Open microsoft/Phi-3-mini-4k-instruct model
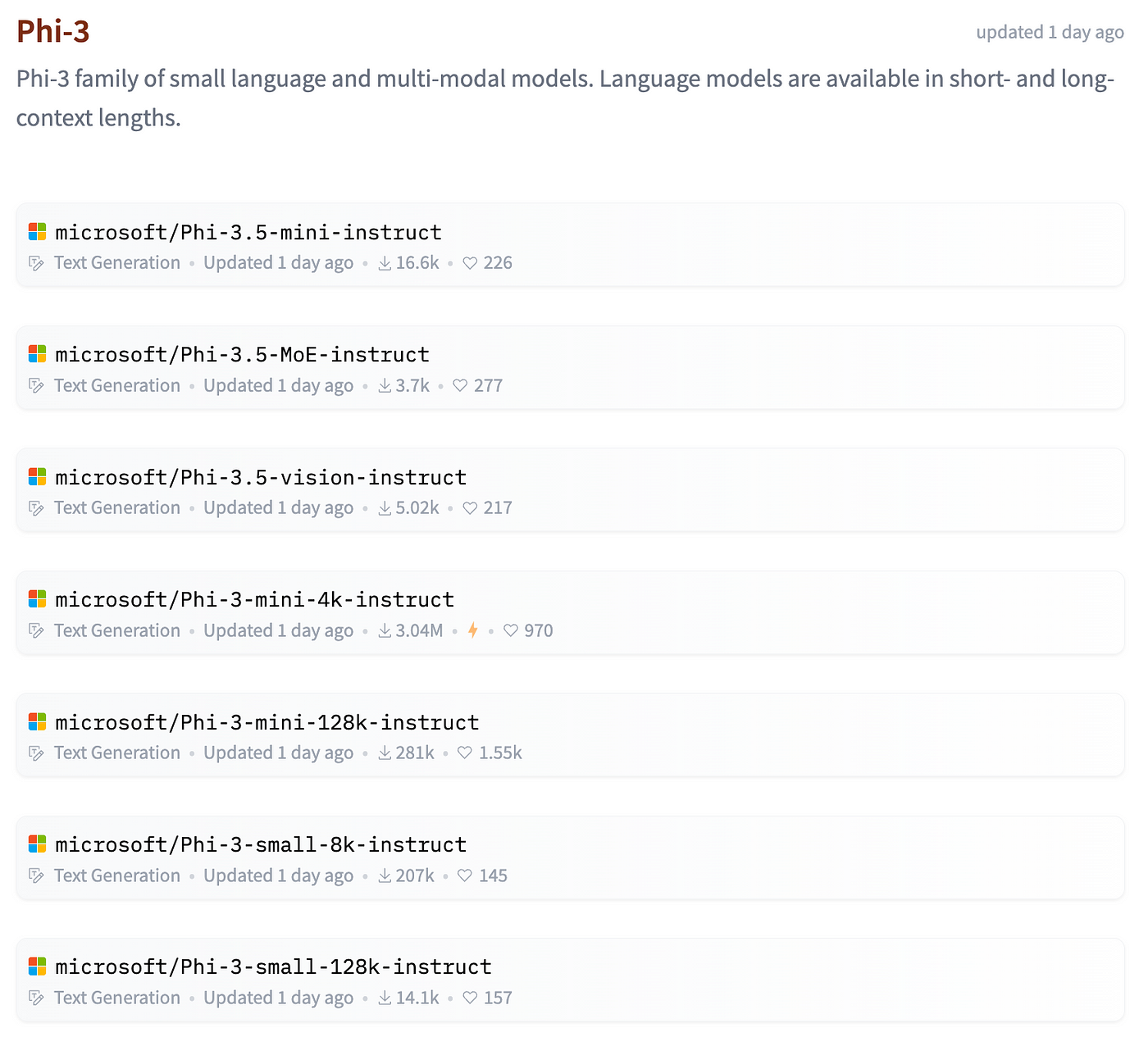1148x1046 pixels. 255,599
